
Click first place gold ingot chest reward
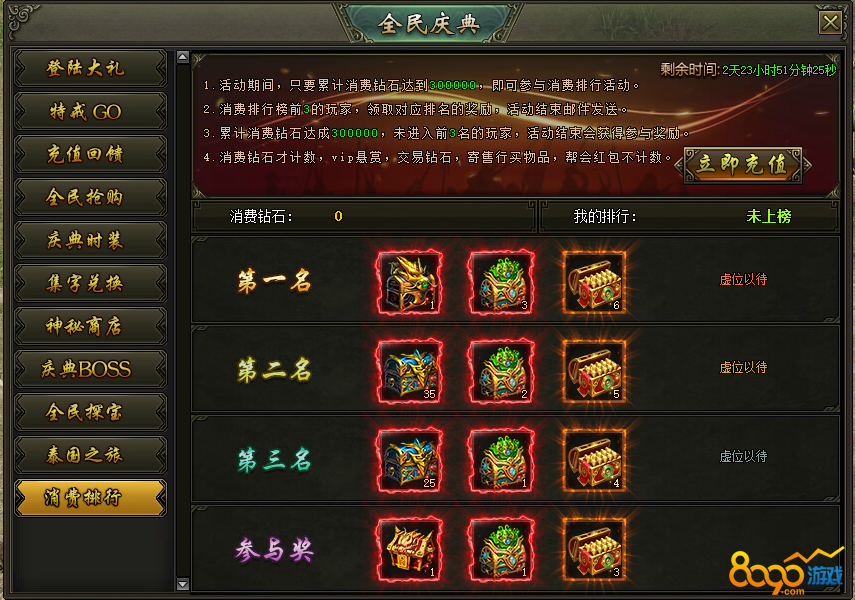point(594,282)
